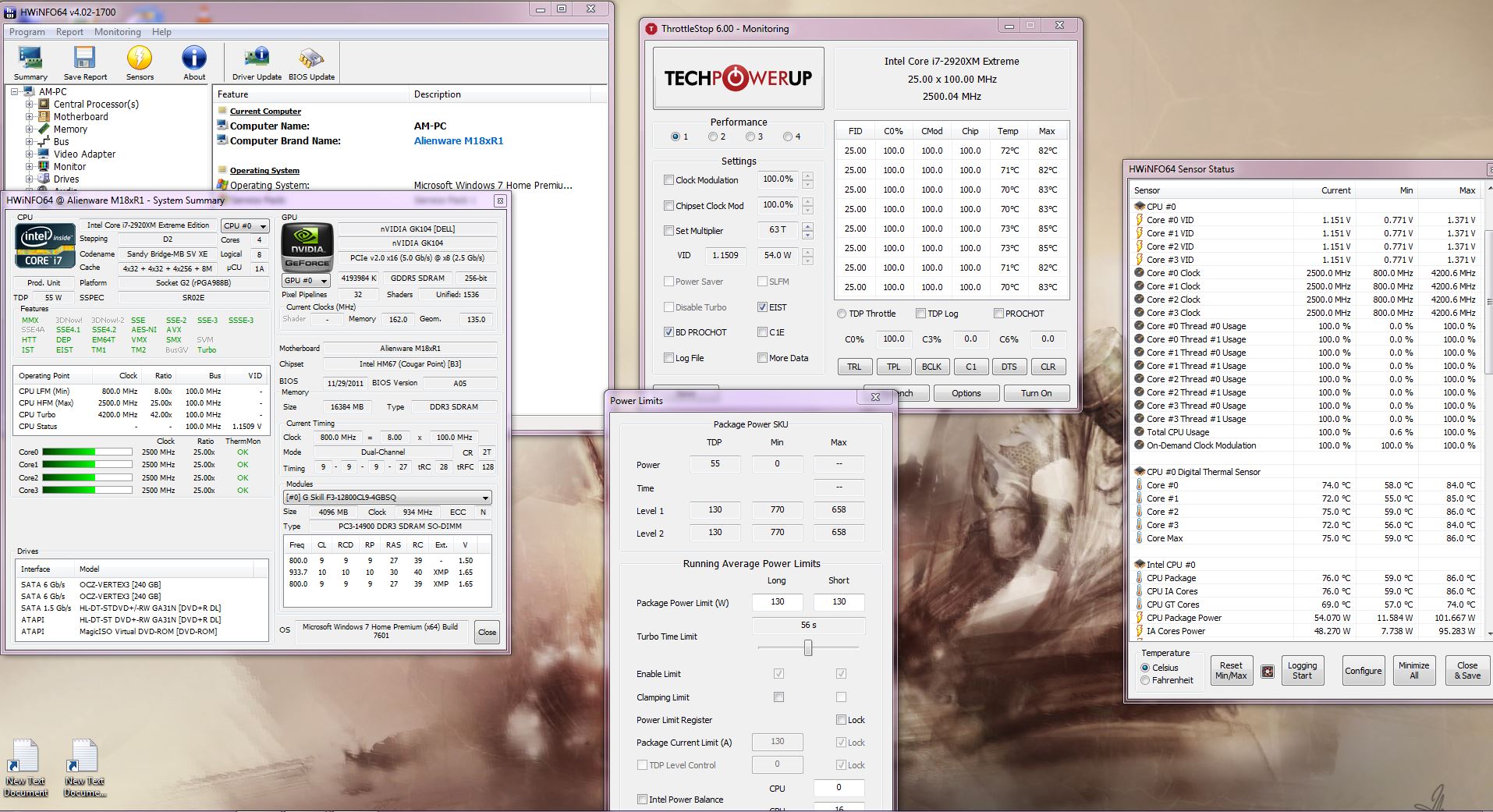The height and width of the screenshot is (812, 1493).
Task: Open the CPU #0 selector dropdown
Action: click(245, 226)
